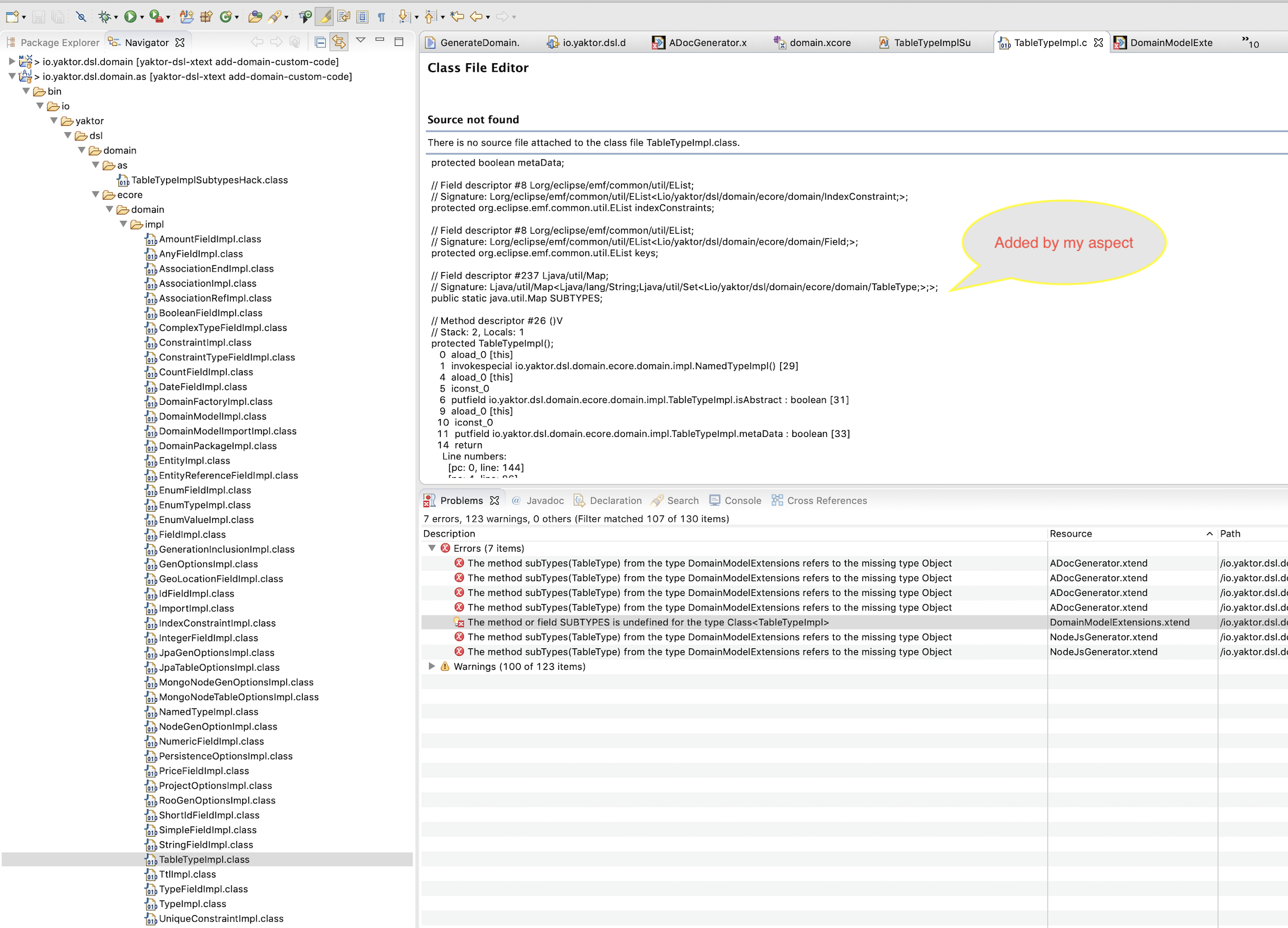This screenshot has width=1288, height=928.
Task: Switch to the Declaration view tab
Action: pos(608,501)
